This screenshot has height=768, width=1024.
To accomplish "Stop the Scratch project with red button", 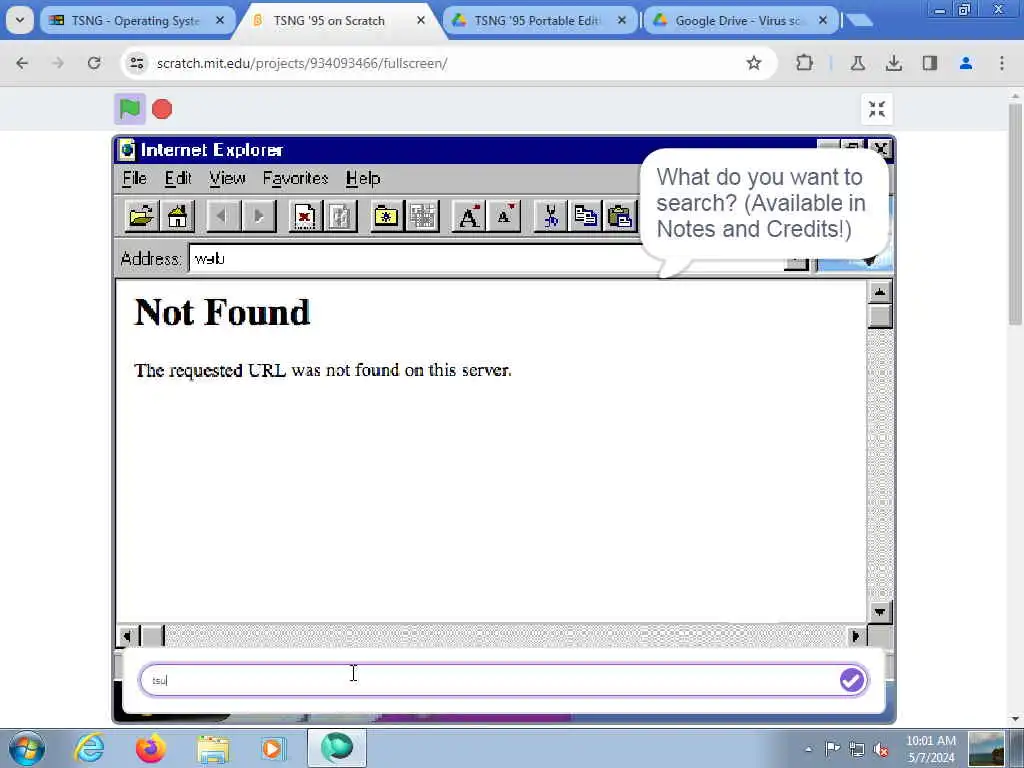I will (x=162, y=109).
